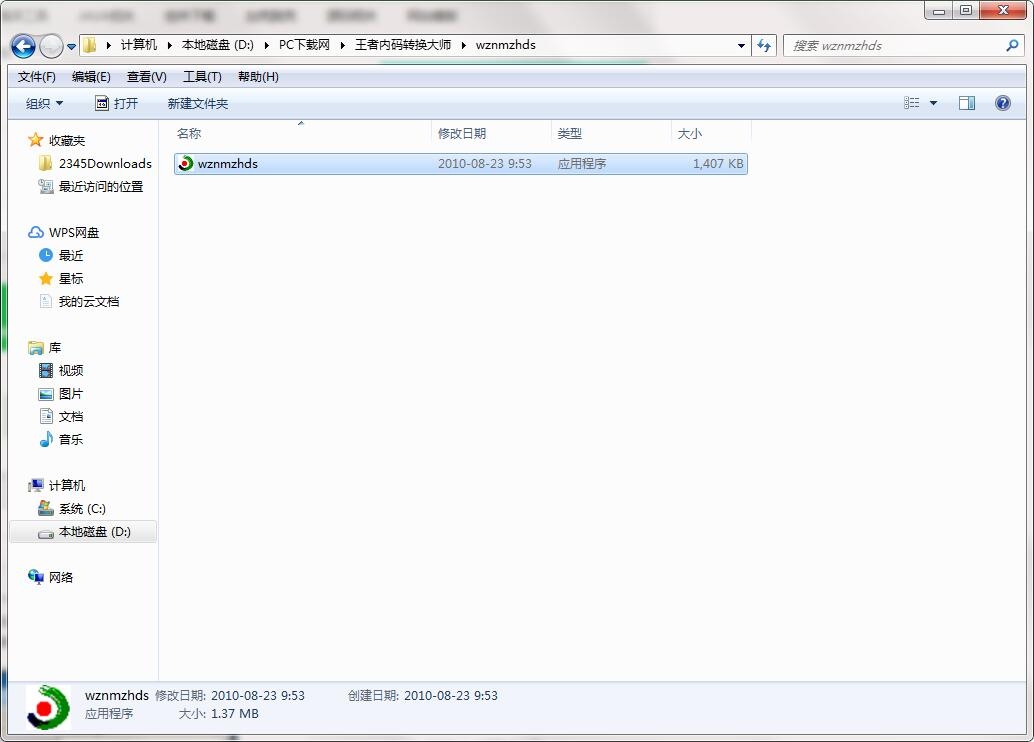Open 2345Downloads in the favorites list
The width and height of the screenshot is (1034, 742).
point(105,164)
